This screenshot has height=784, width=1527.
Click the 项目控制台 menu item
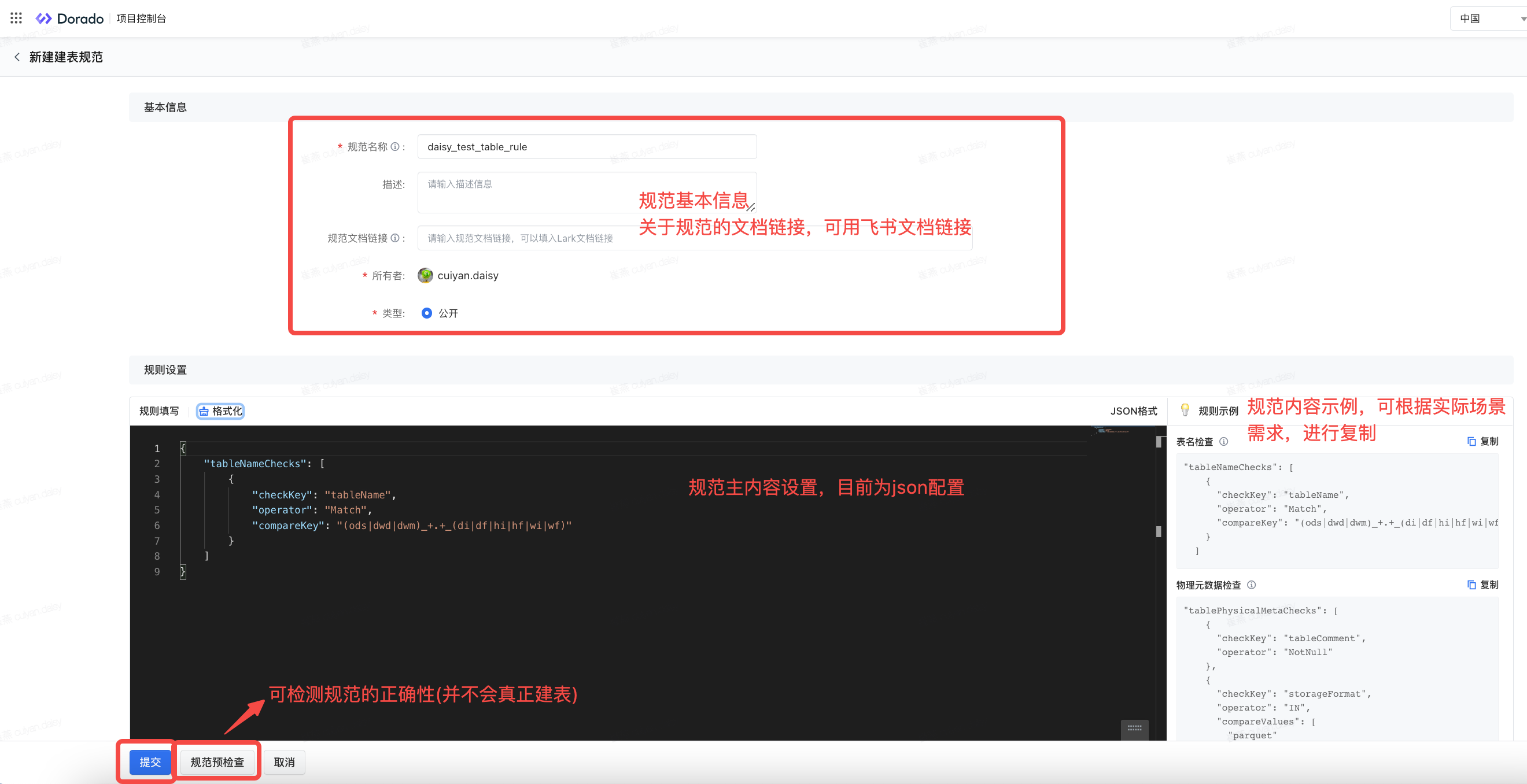(x=141, y=19)
